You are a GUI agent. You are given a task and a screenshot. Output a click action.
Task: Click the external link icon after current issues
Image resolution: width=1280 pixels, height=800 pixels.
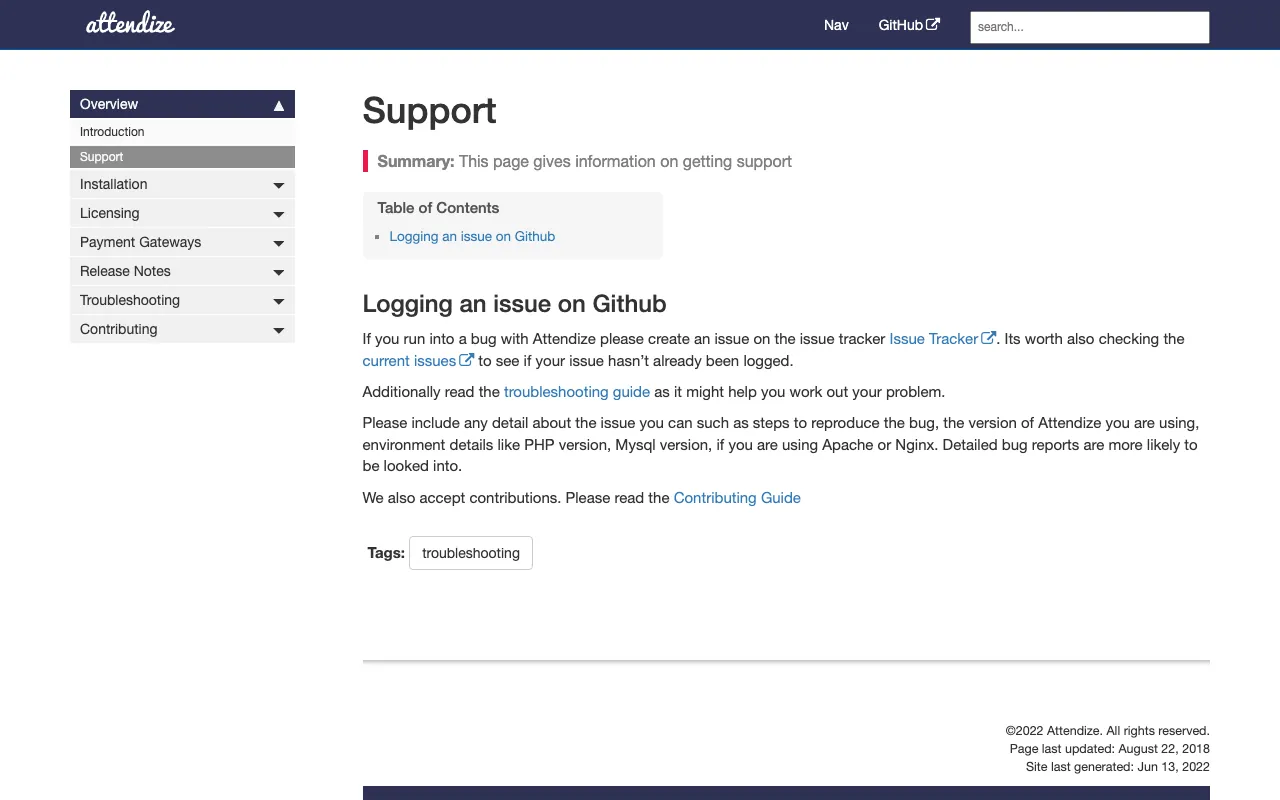click(x=466, y=360)
